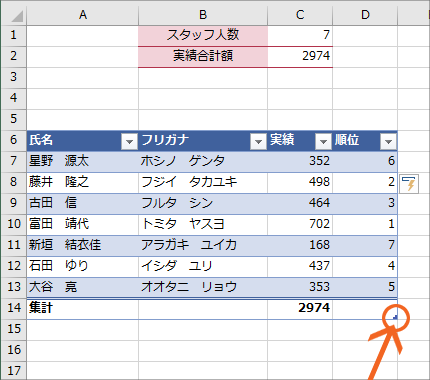Select the bold 2974 total cell
This screenshot has width=430, height=380.
pos(300,308)
